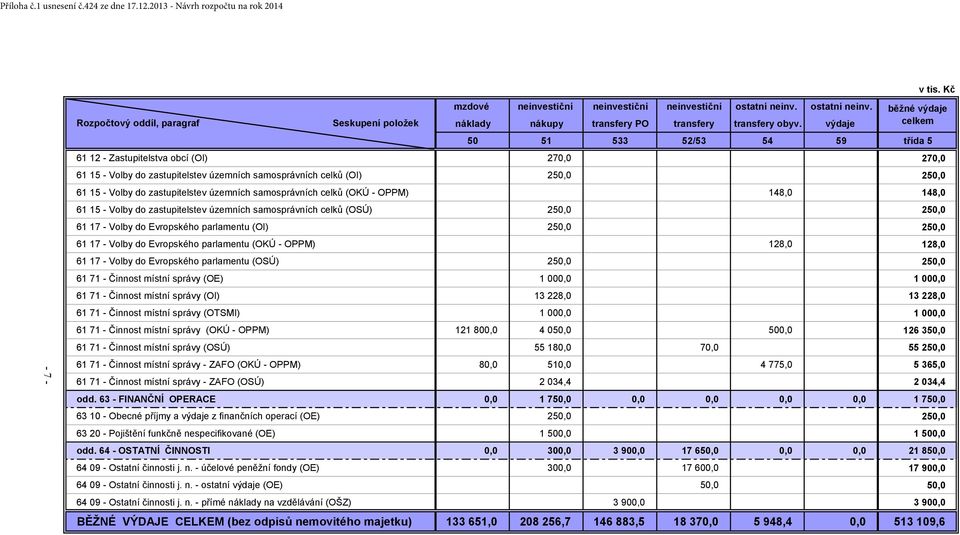
Task: Click the 'mzdové náklady' column header
Action: pyautogui.click(x=472, y=115)
